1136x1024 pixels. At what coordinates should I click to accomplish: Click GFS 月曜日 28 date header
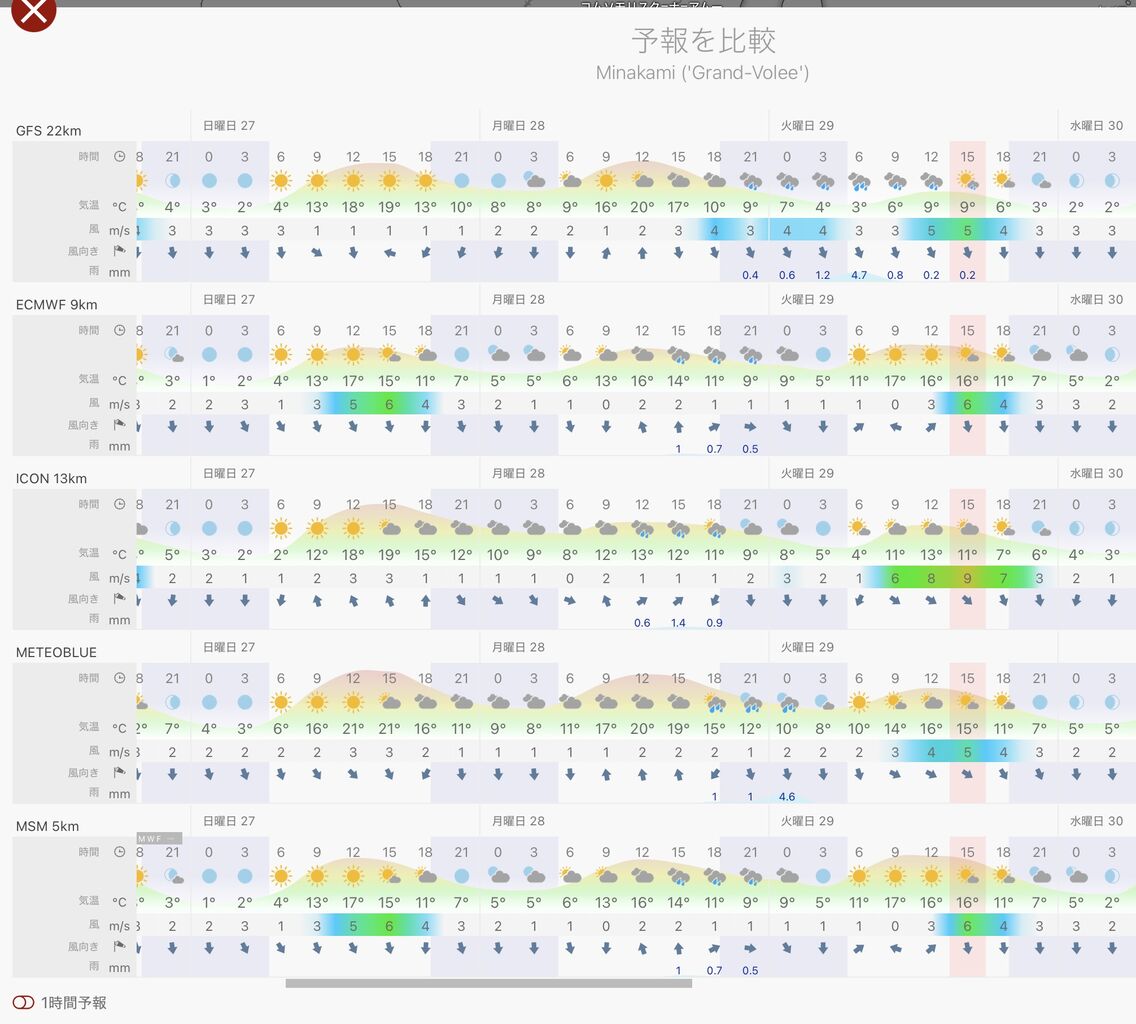coord(518,125)
